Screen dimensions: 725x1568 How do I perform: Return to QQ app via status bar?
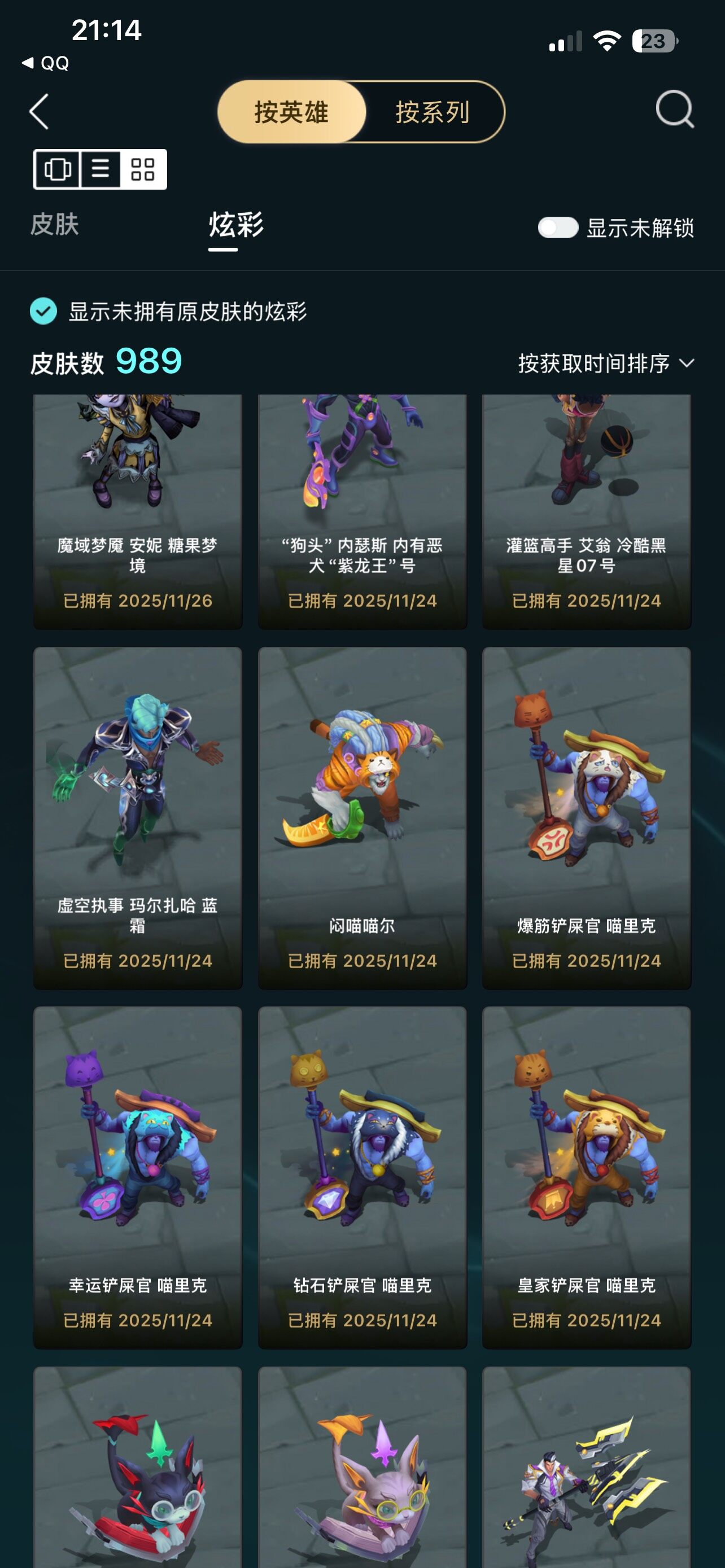46,63
